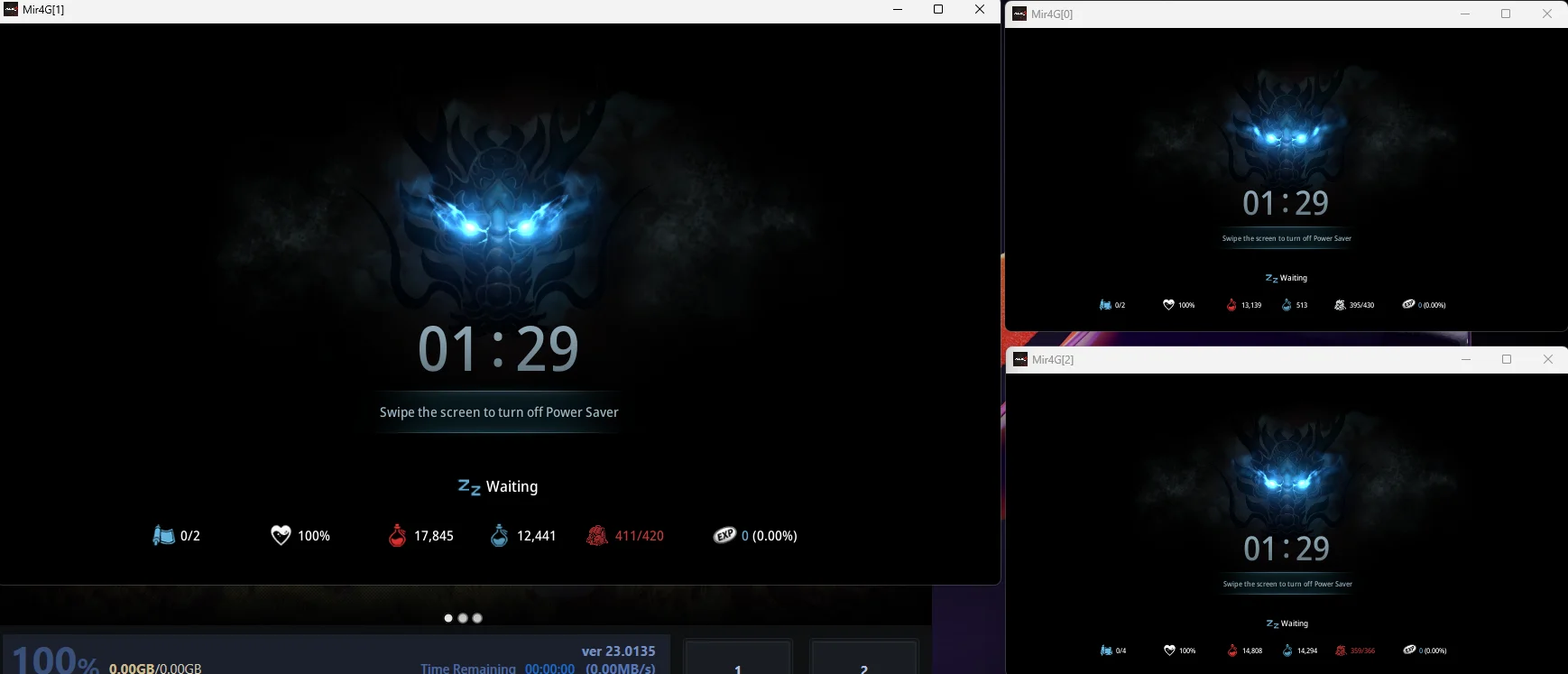Select the middle page dot in the launcher
The height and width of the screenshot is (674, 1568).
point(463,618)
